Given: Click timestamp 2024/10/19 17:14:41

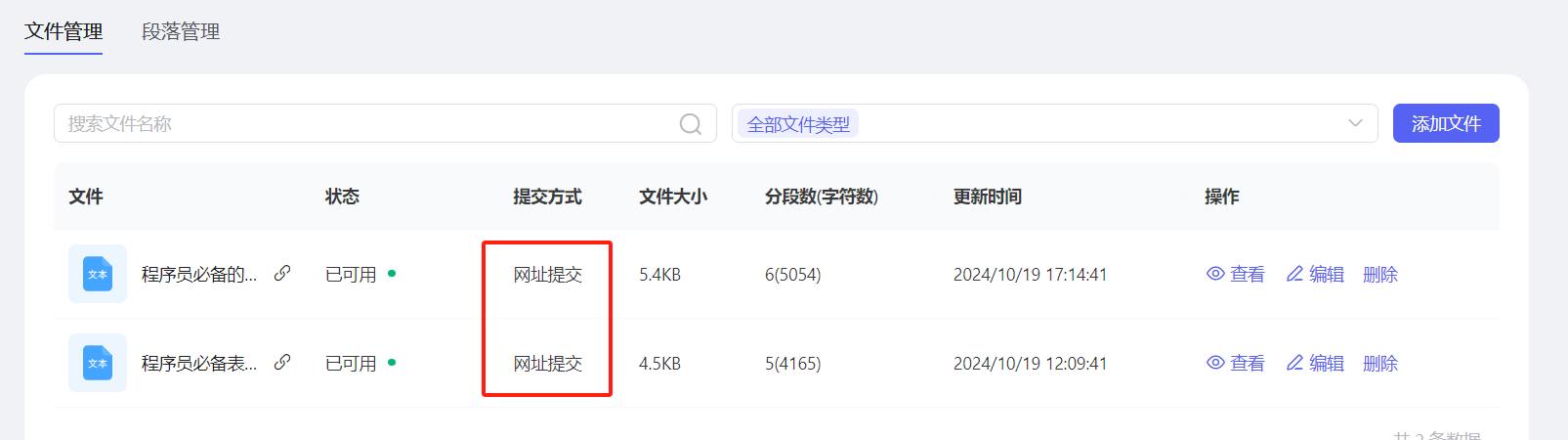Looking at the screenshot, I should pyautogui.click(x=1031, y=275).
